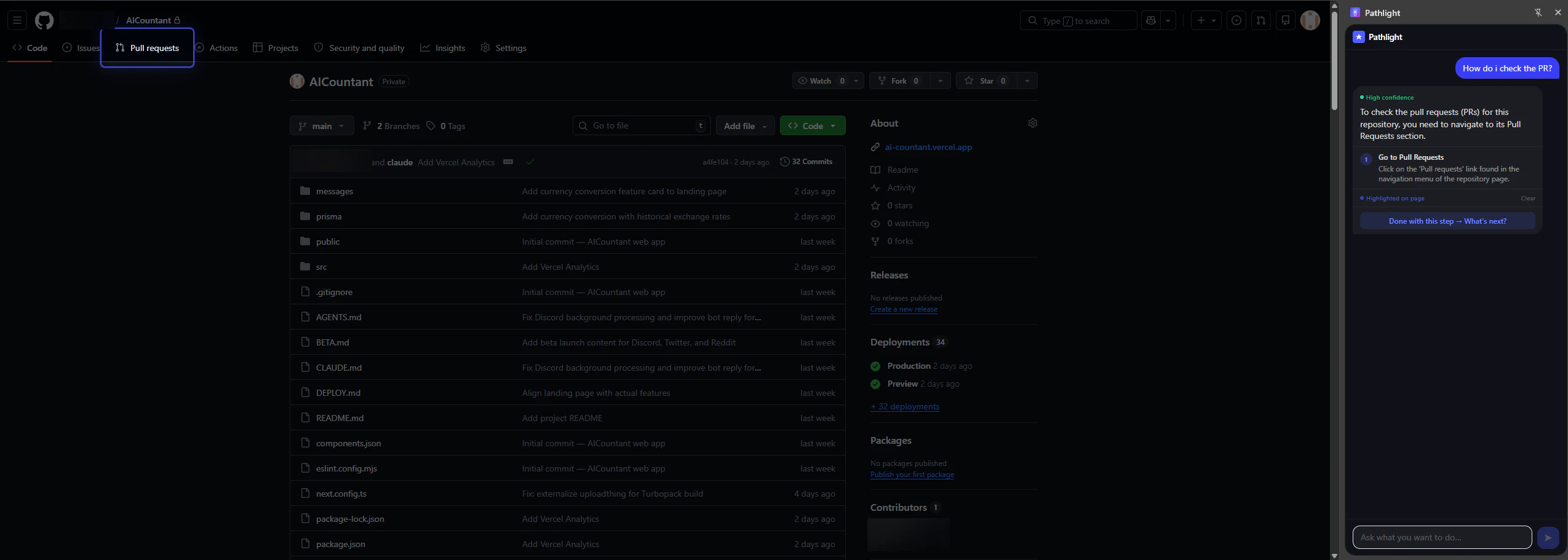Open the About section settings gear
Image resolution: width=1568 pixels, height=560 pixels.
click(1032, 123)
